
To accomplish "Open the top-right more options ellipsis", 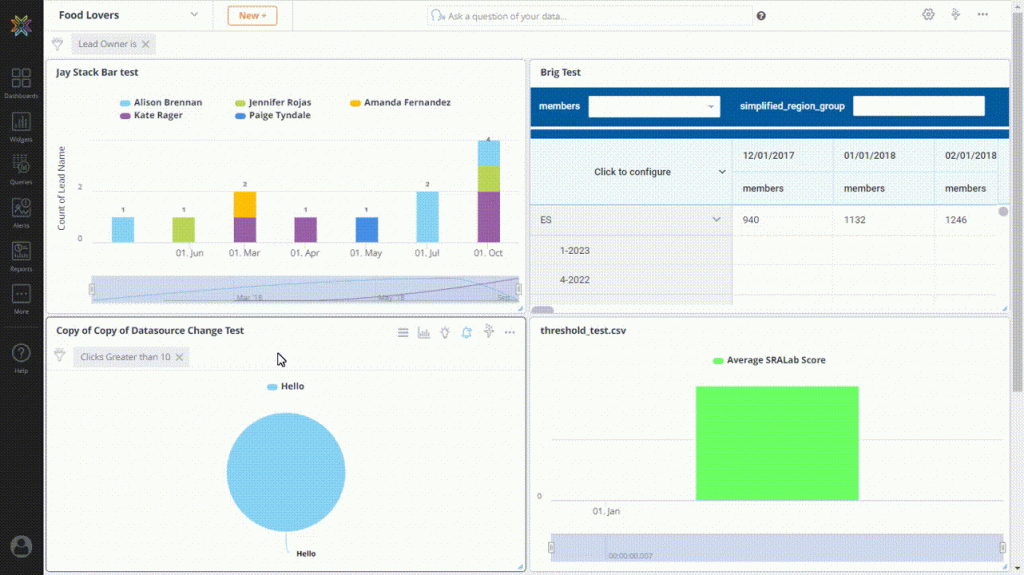I will click(983, 14).
